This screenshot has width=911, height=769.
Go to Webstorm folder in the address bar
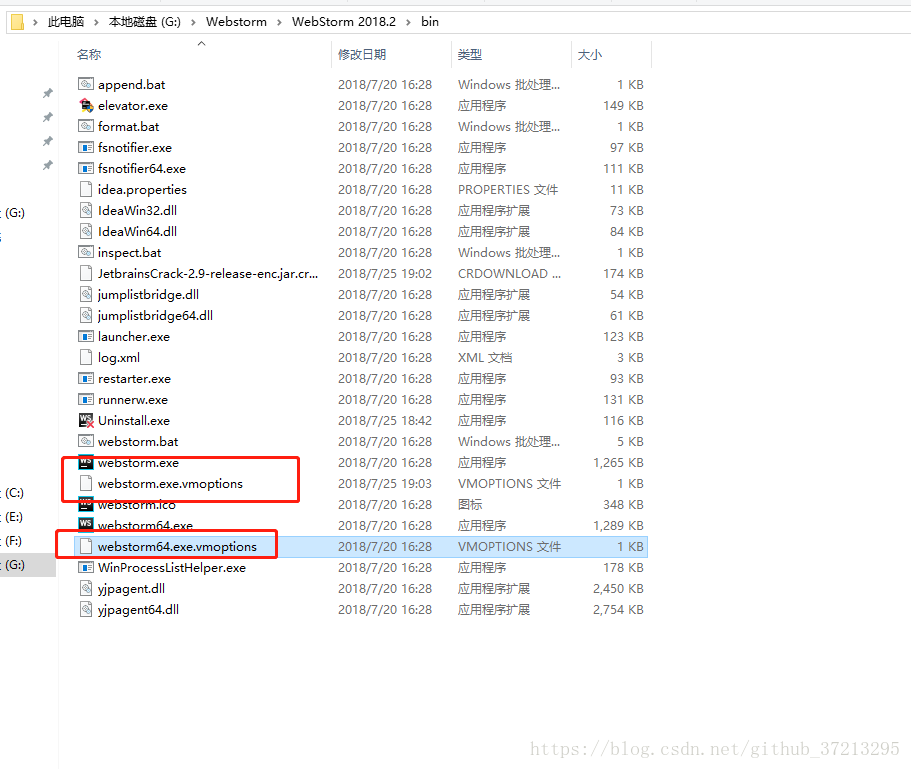[236, 22]
